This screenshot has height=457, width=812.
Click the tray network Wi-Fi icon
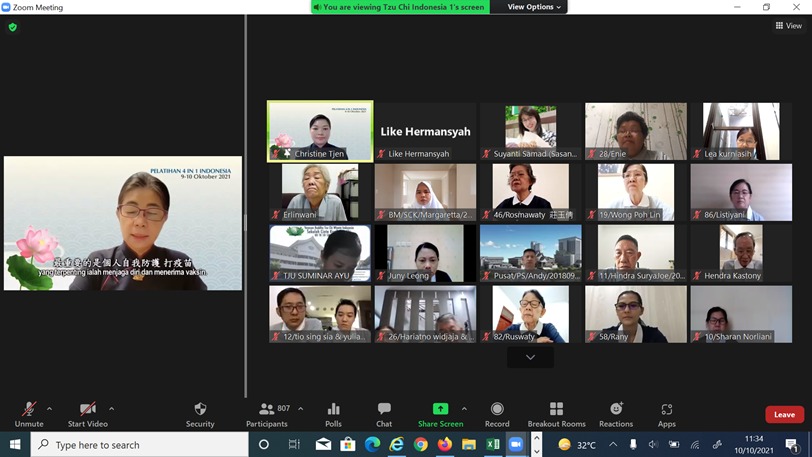click(695, 445)
